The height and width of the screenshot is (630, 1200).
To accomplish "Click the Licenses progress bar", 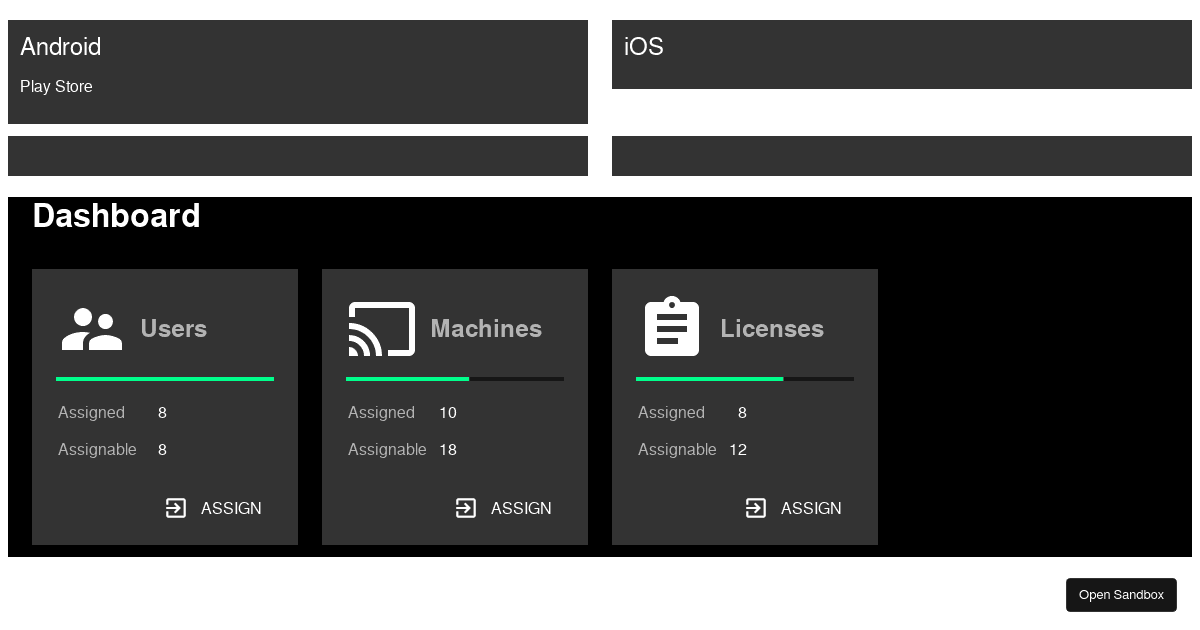I will point(745,379).
